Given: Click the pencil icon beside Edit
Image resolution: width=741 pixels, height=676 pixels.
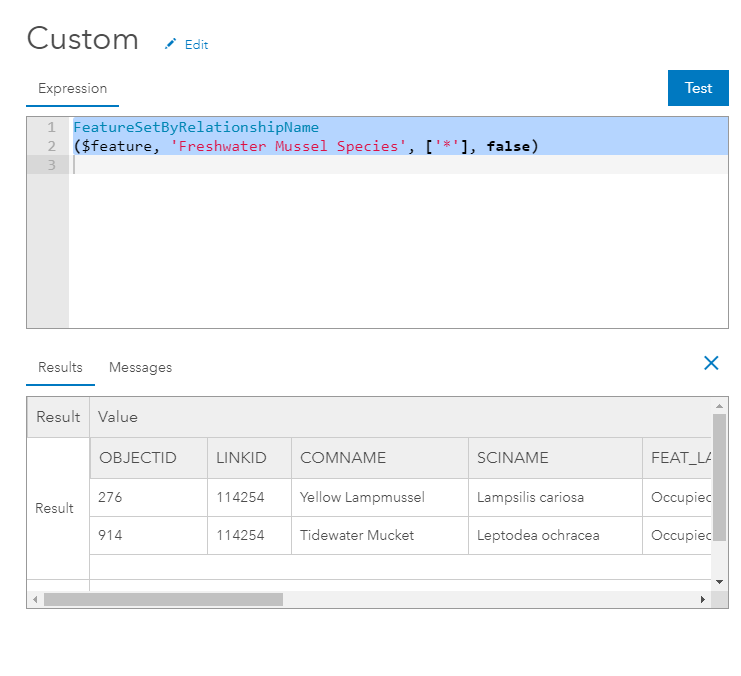Looking at the screenshot, I should pos(170,44).
